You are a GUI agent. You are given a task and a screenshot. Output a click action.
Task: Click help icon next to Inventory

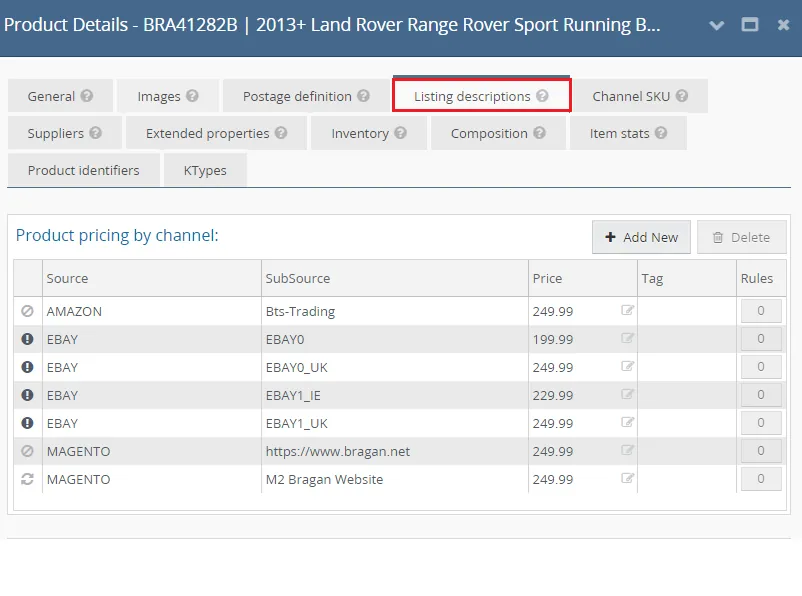coord(400,133)
